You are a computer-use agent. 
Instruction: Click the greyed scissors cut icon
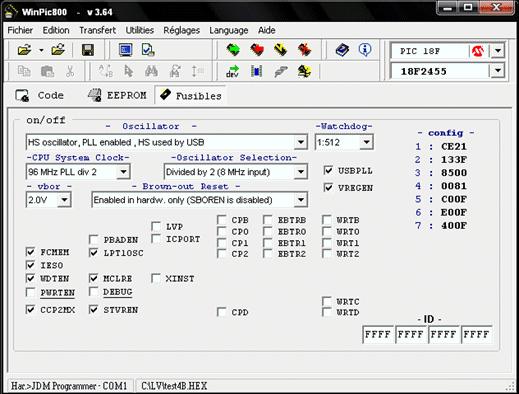pyautogui.click(x=70, y=71)
